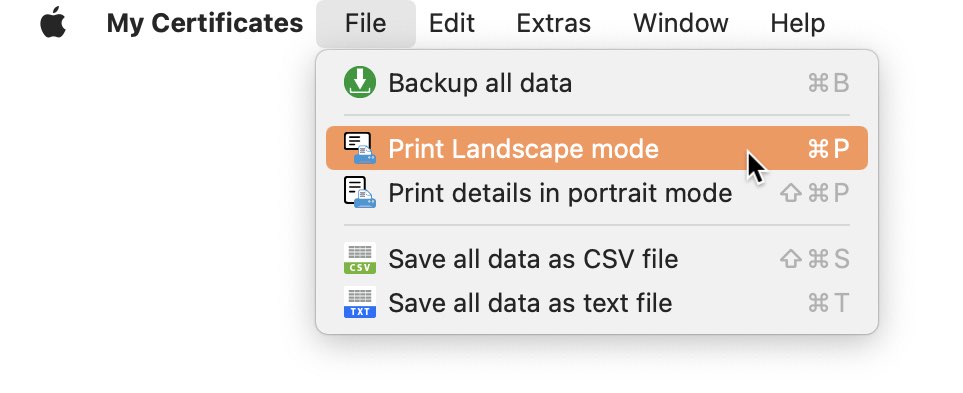The width and height of the screenshot is (963, 393).
Task: Close the open File menu
Action: (366, 23)
